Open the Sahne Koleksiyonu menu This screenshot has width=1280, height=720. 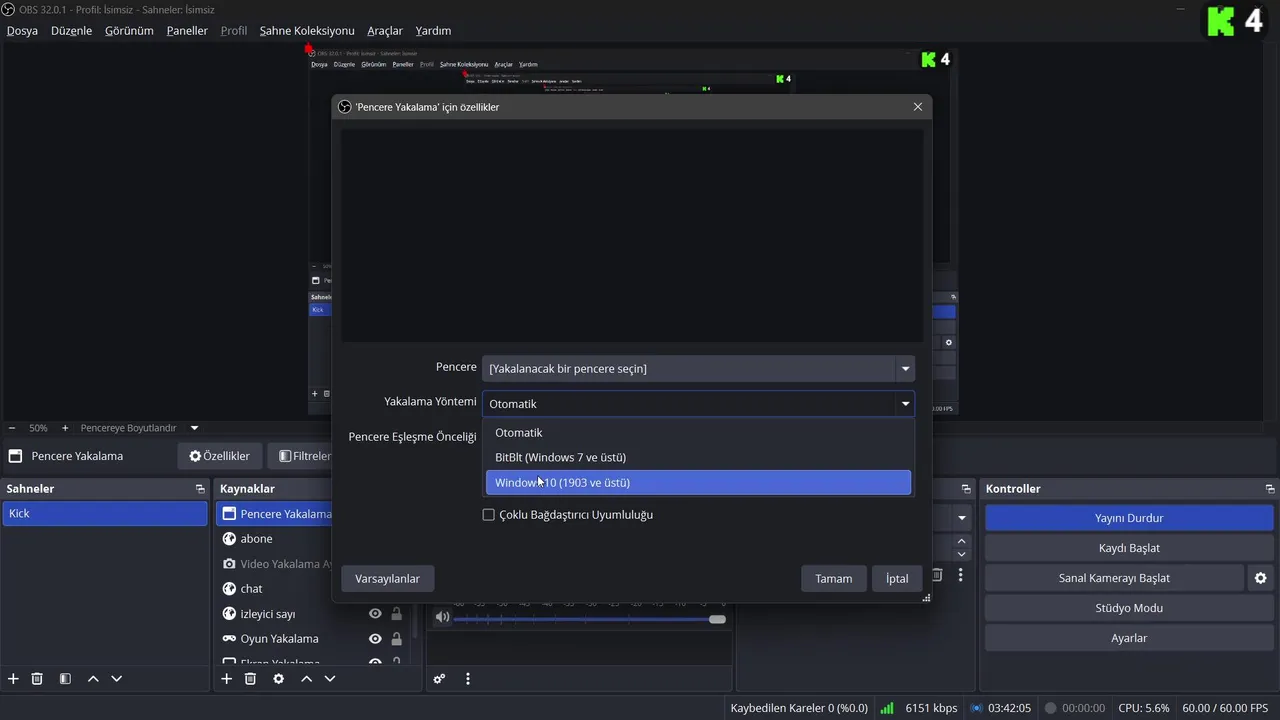[307, 31]
